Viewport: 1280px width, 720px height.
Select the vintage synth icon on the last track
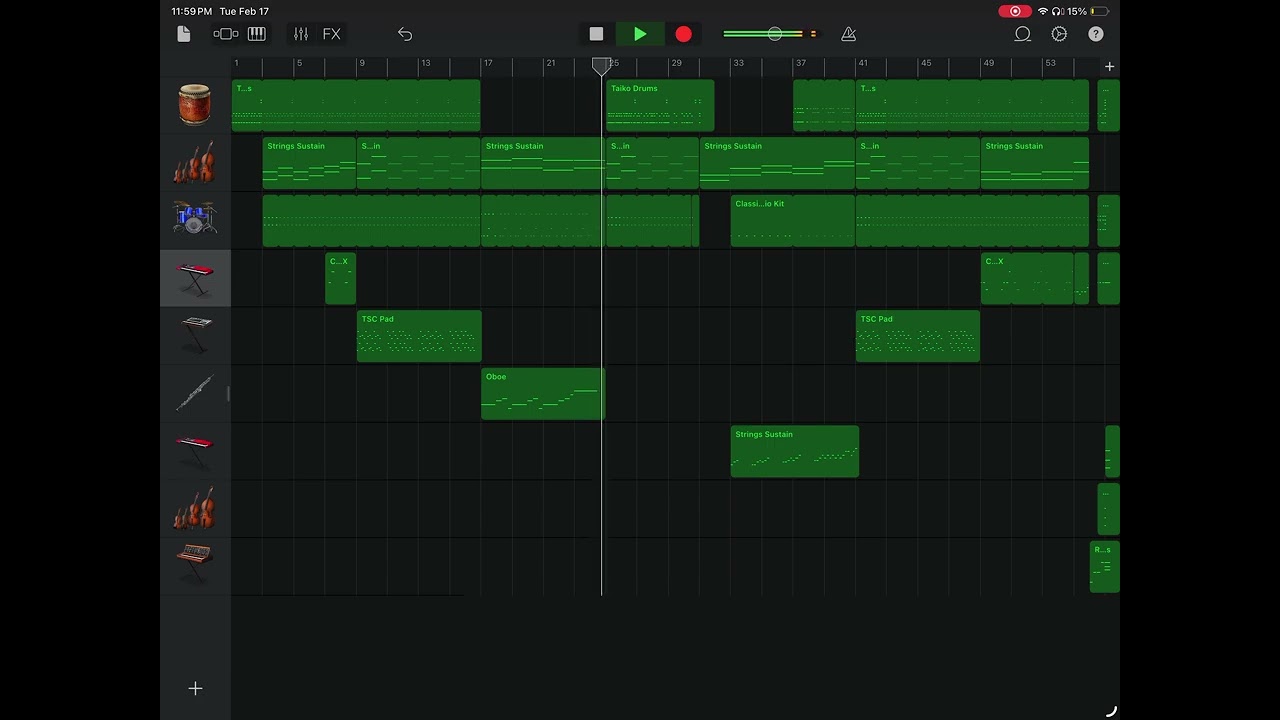click(x=195, y=566)
